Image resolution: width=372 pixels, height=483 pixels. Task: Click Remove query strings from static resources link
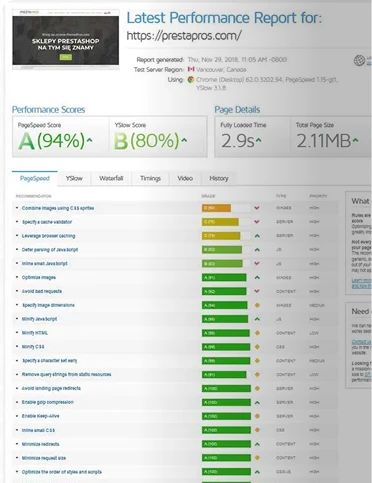(x=67, y=375)
